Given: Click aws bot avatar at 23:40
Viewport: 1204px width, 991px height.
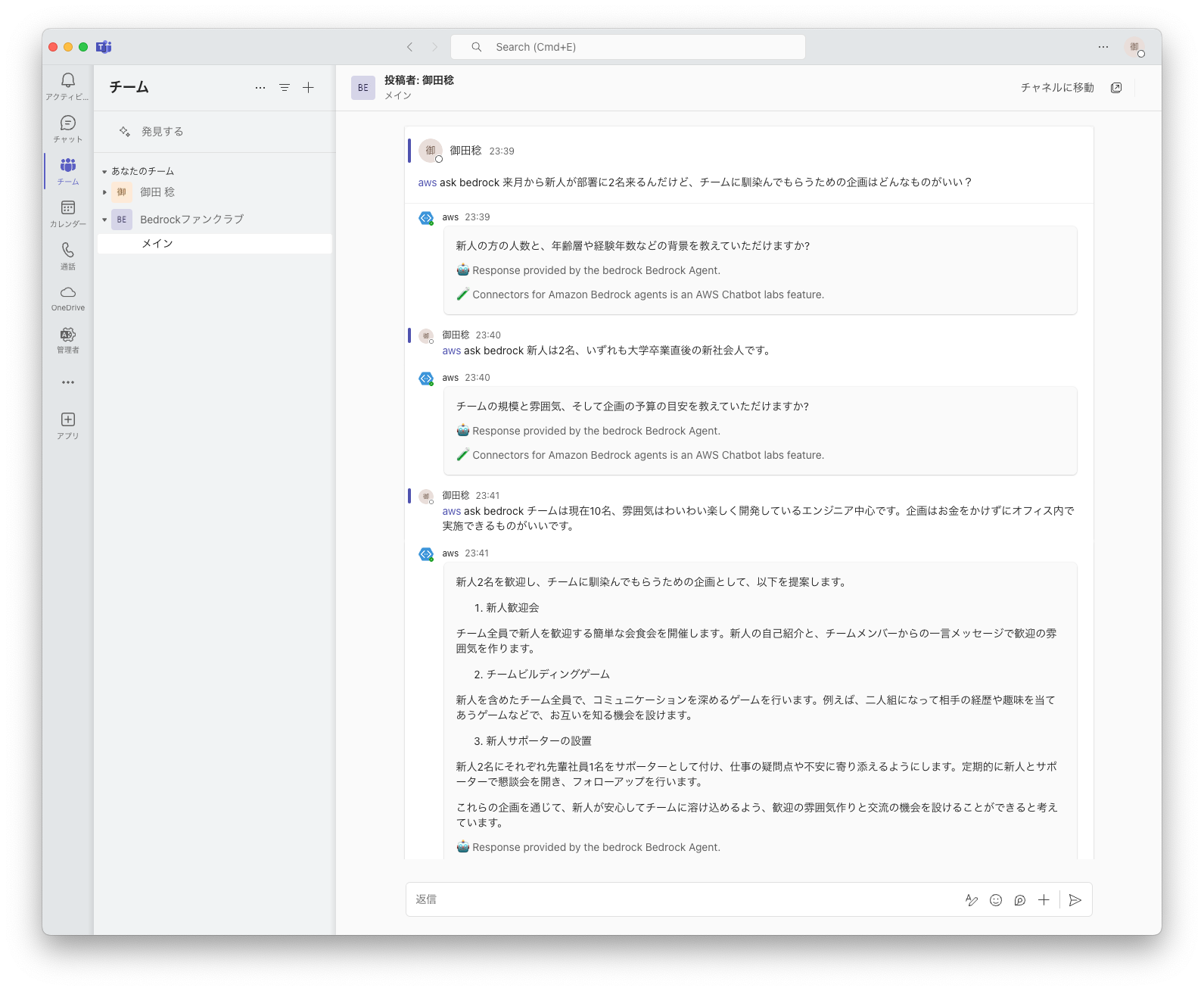Looking at the screenshot, I should (x=426, y=379).
